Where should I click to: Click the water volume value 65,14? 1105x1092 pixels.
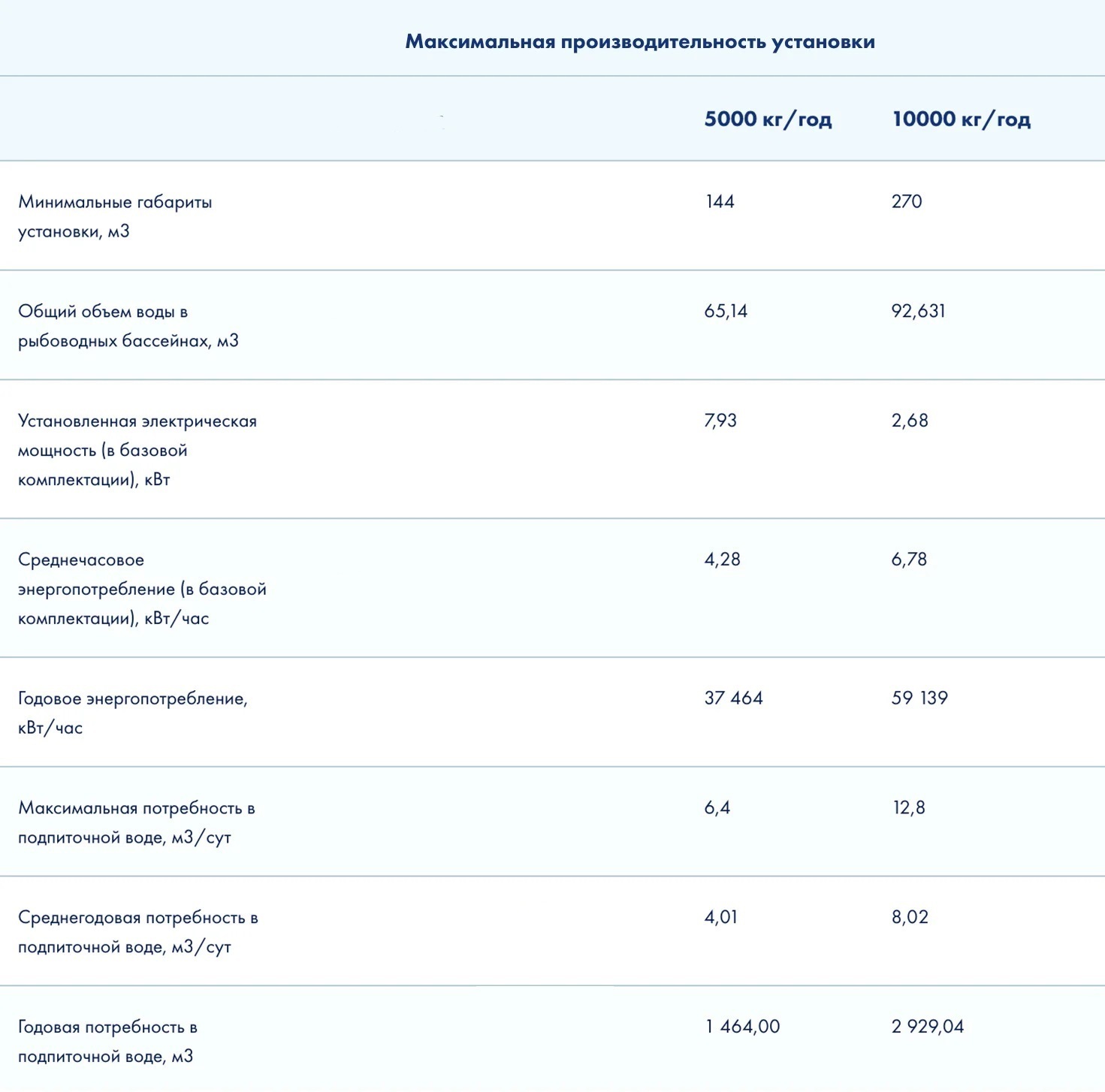tap(726, 311)
